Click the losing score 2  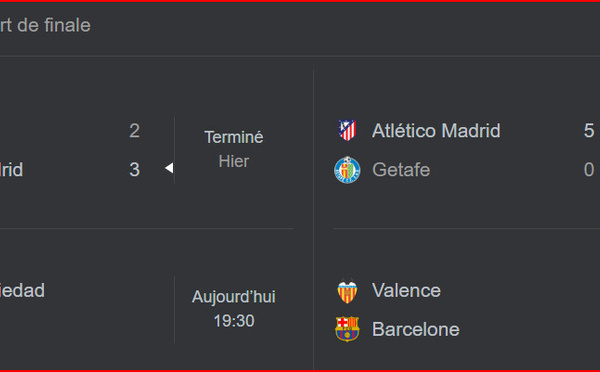pyautogui.click(x=134, y=131)
